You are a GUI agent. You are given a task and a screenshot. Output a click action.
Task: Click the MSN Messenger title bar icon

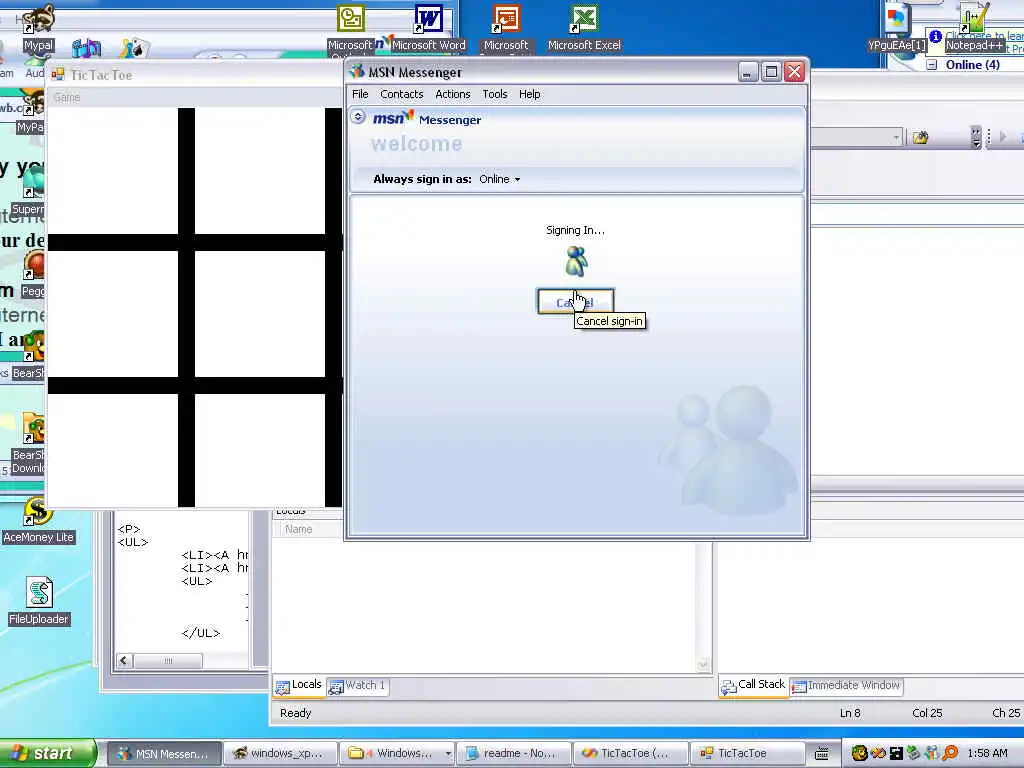coord(357,72)
